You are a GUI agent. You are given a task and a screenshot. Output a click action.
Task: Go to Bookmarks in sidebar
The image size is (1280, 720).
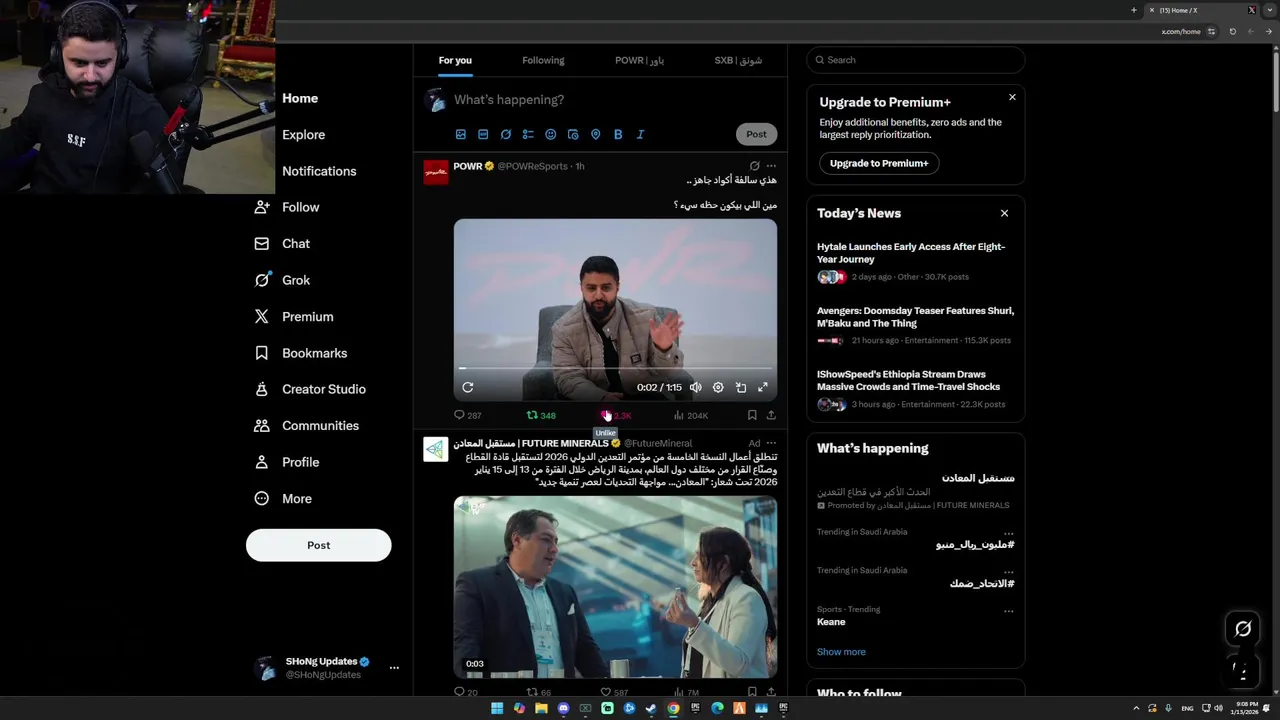tap(300, 353)
